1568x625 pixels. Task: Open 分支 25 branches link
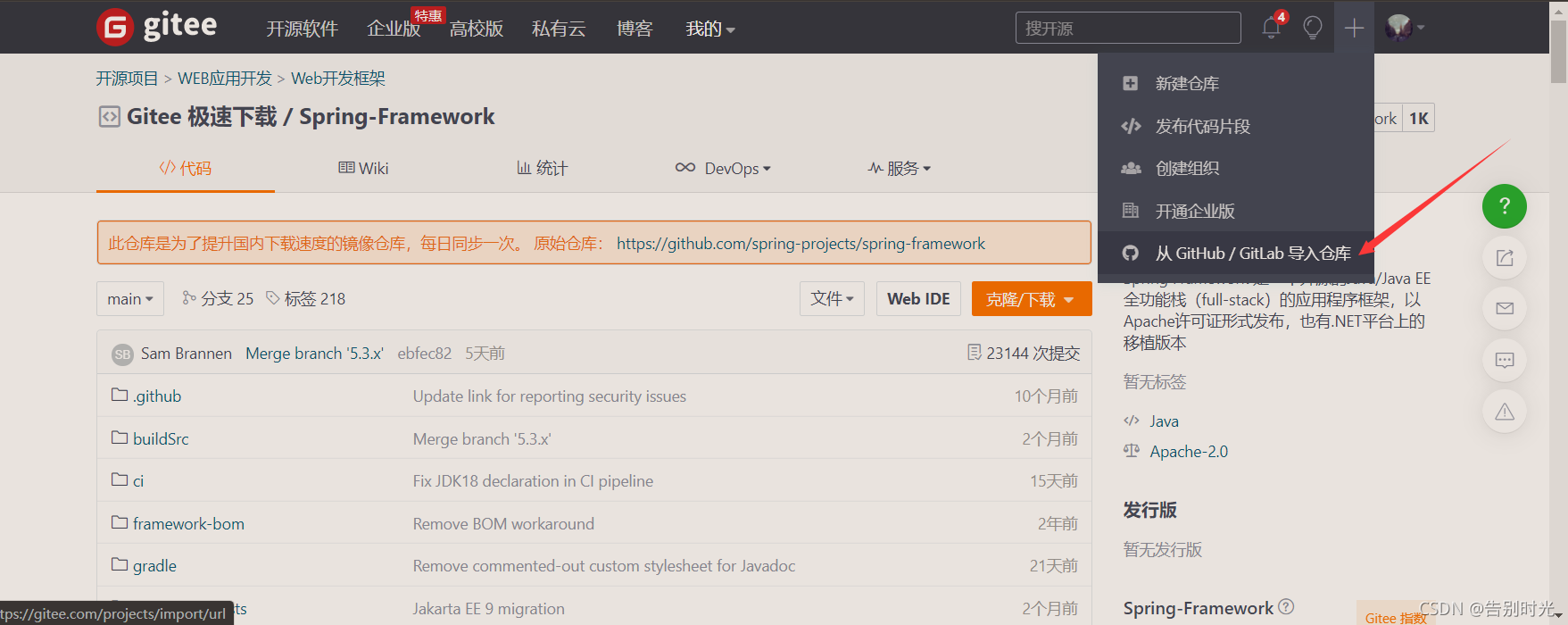[x=218, y=298]
